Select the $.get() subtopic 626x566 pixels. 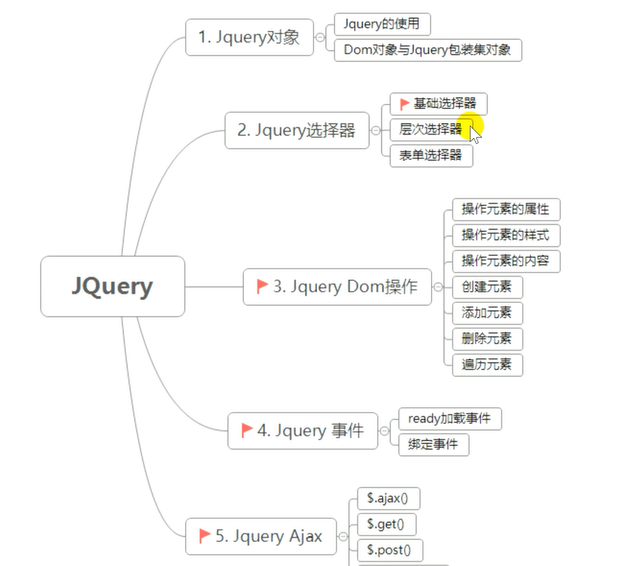pyautogui.click(x=386, y=524)
